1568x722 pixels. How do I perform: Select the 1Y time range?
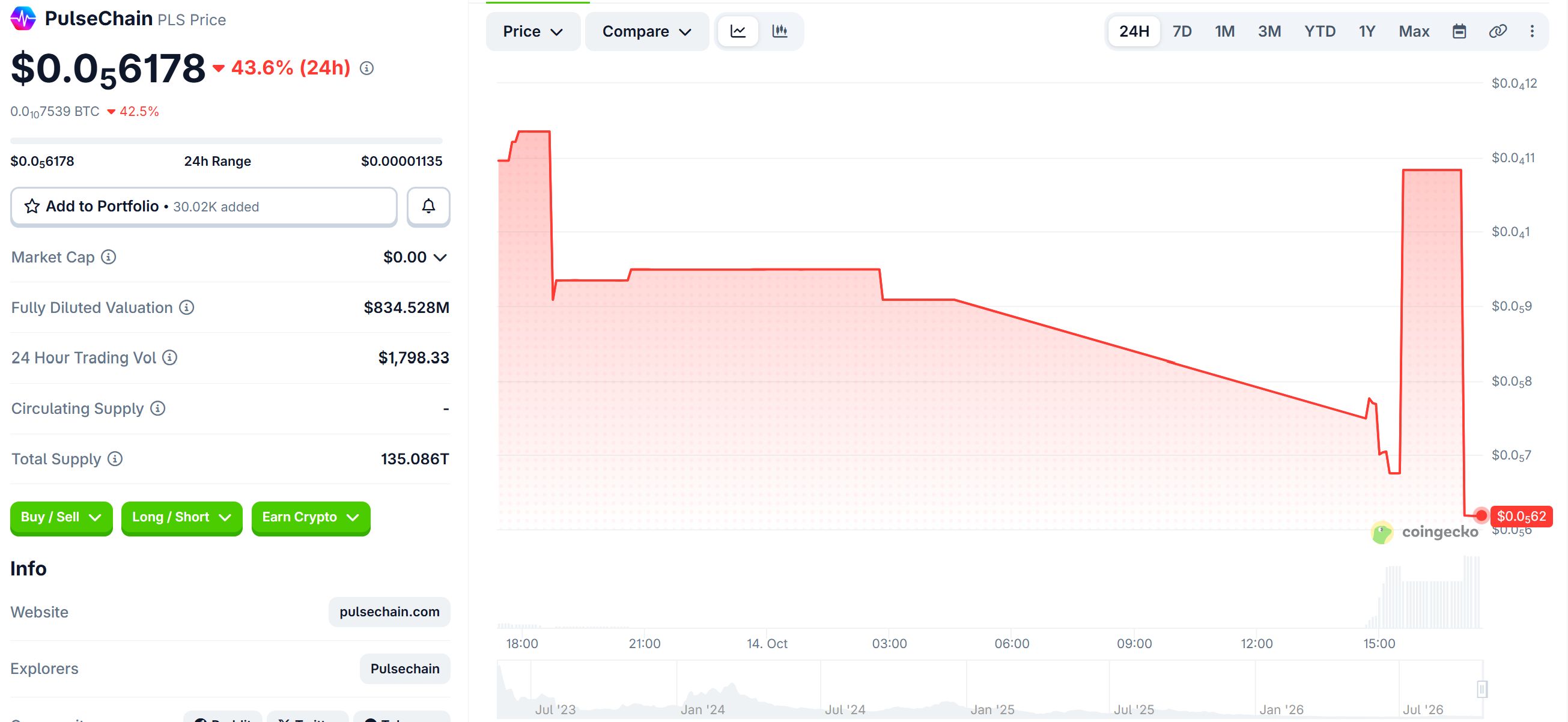[x=1367, y=31]
